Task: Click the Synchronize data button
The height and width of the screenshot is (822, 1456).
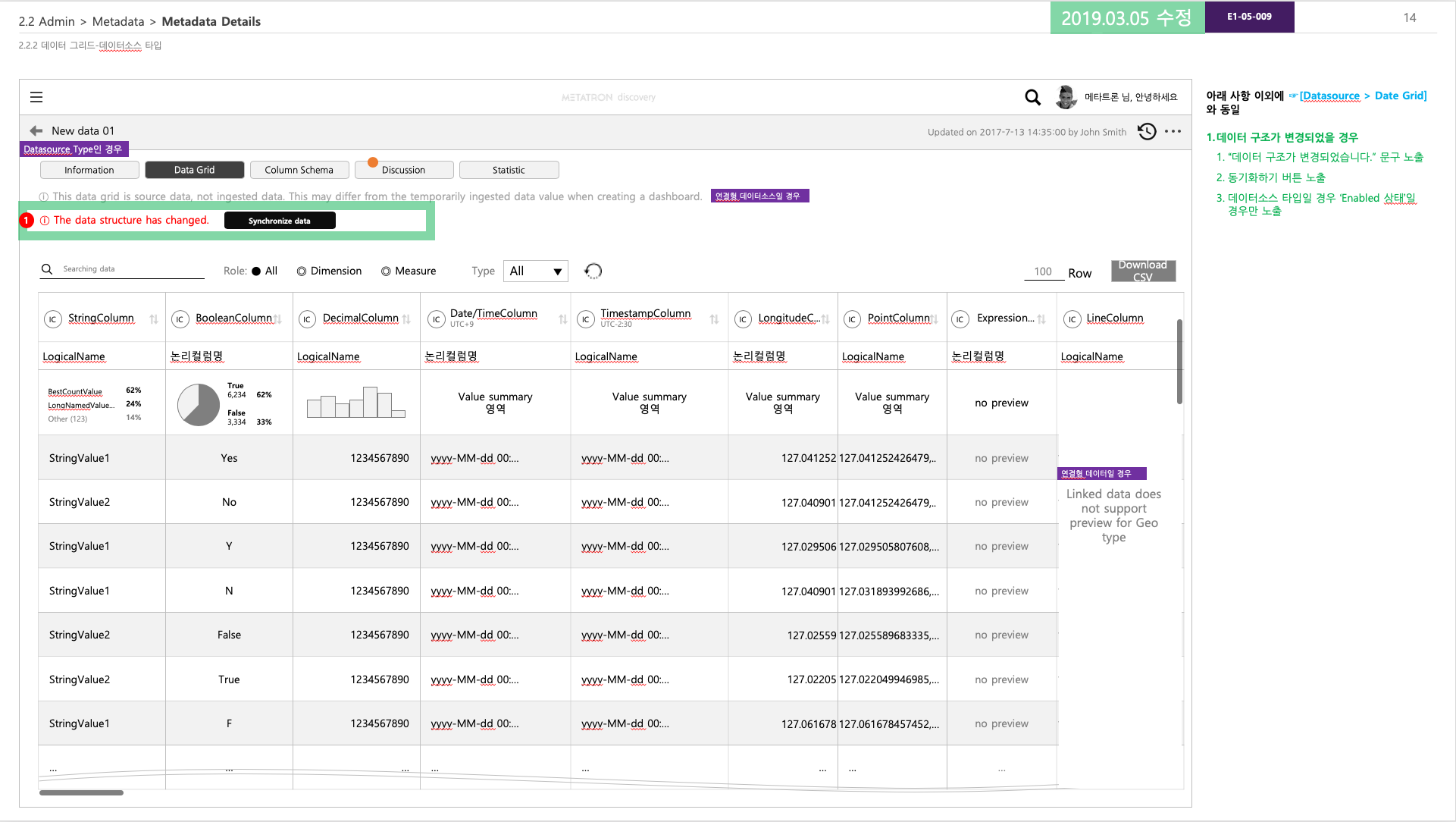Action: click(x=280, y=220)
